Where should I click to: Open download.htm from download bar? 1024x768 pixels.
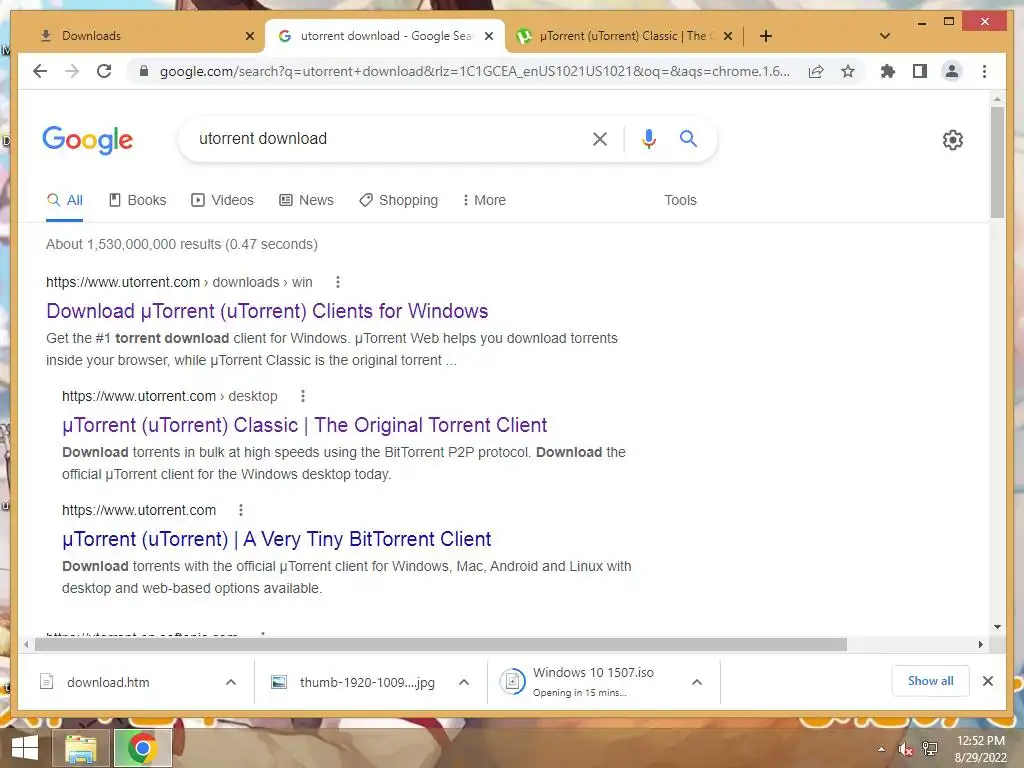(x=108, y=682)
